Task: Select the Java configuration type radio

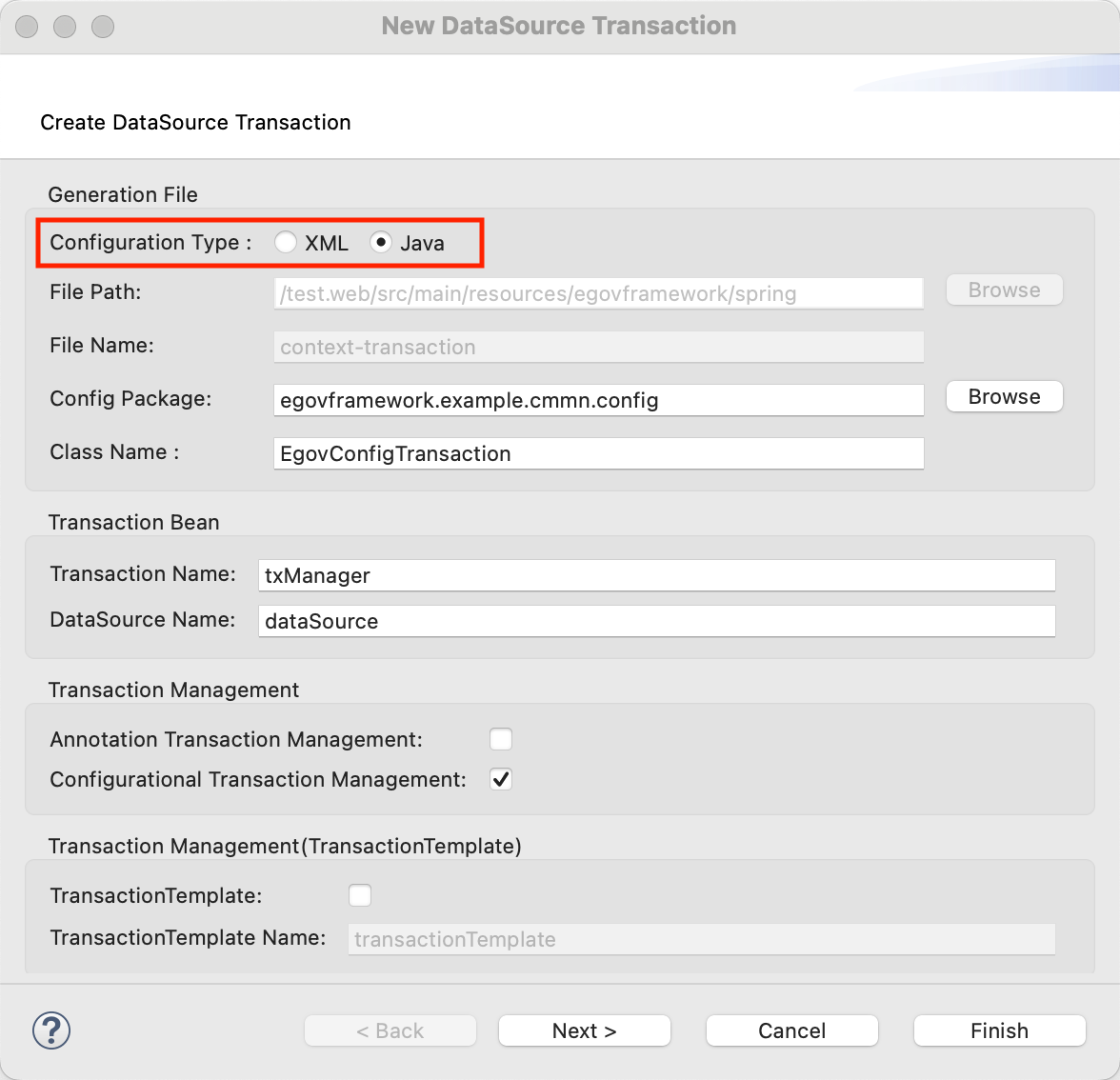Action: 381,243
